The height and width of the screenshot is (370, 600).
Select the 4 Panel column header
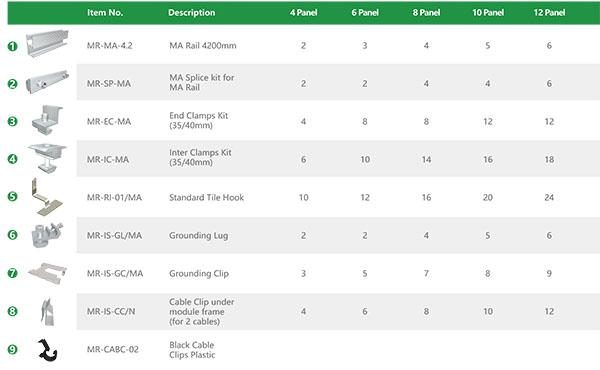[303, 13]
